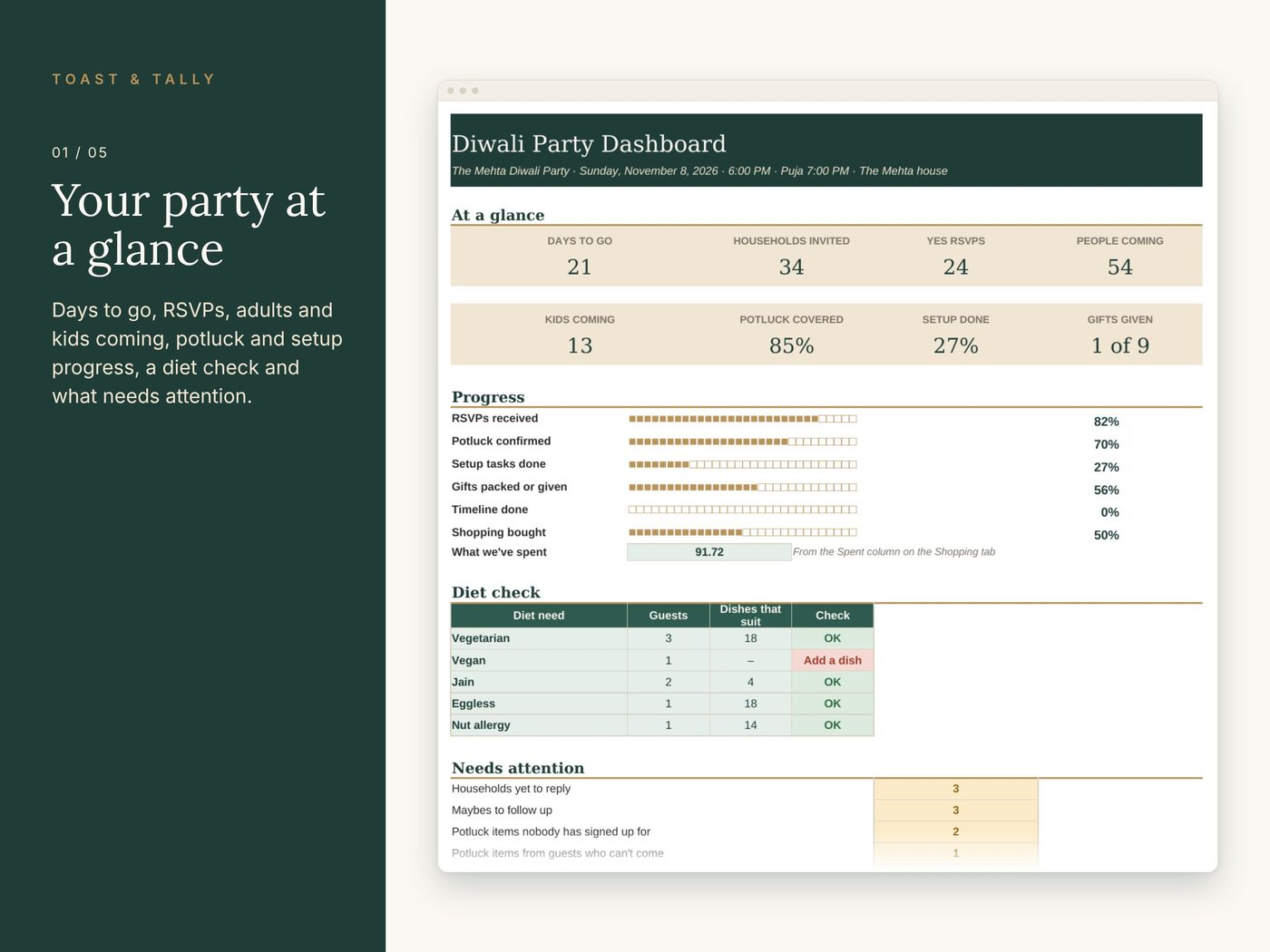Select the "Check" column header
Image resolution: width=1270 pixels, height=952 pixels.
click(833, 616)
